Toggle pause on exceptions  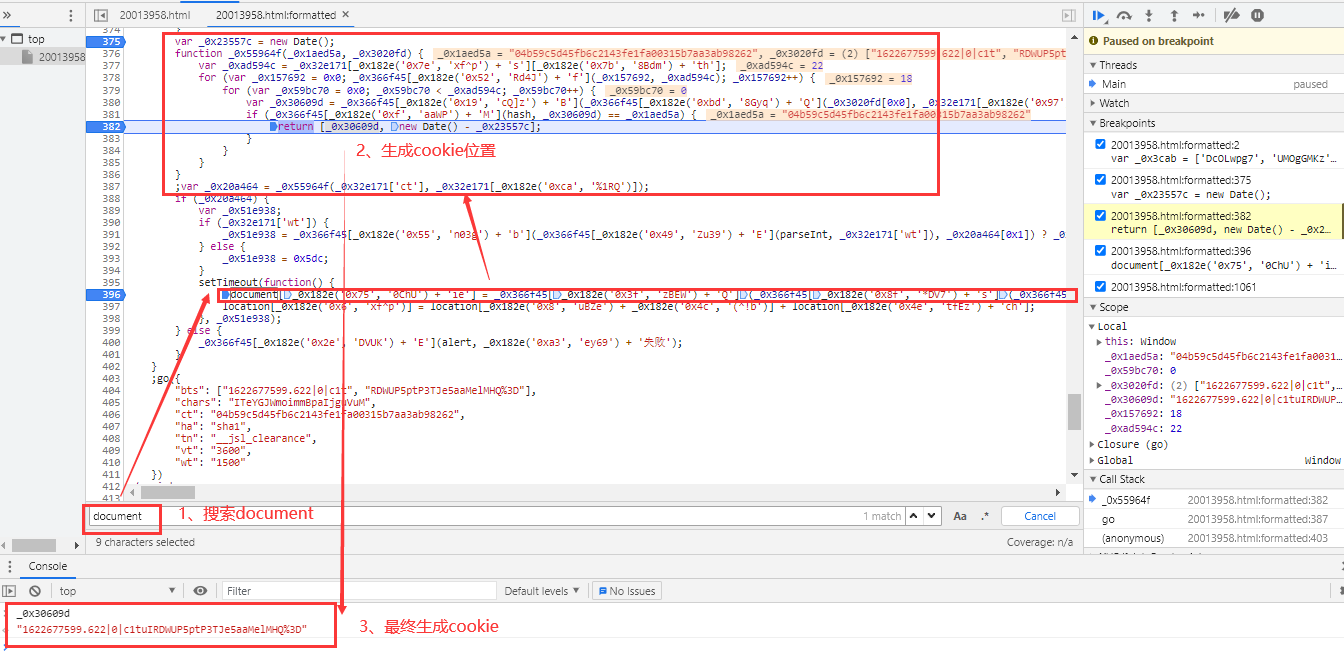click(1257, 15)
